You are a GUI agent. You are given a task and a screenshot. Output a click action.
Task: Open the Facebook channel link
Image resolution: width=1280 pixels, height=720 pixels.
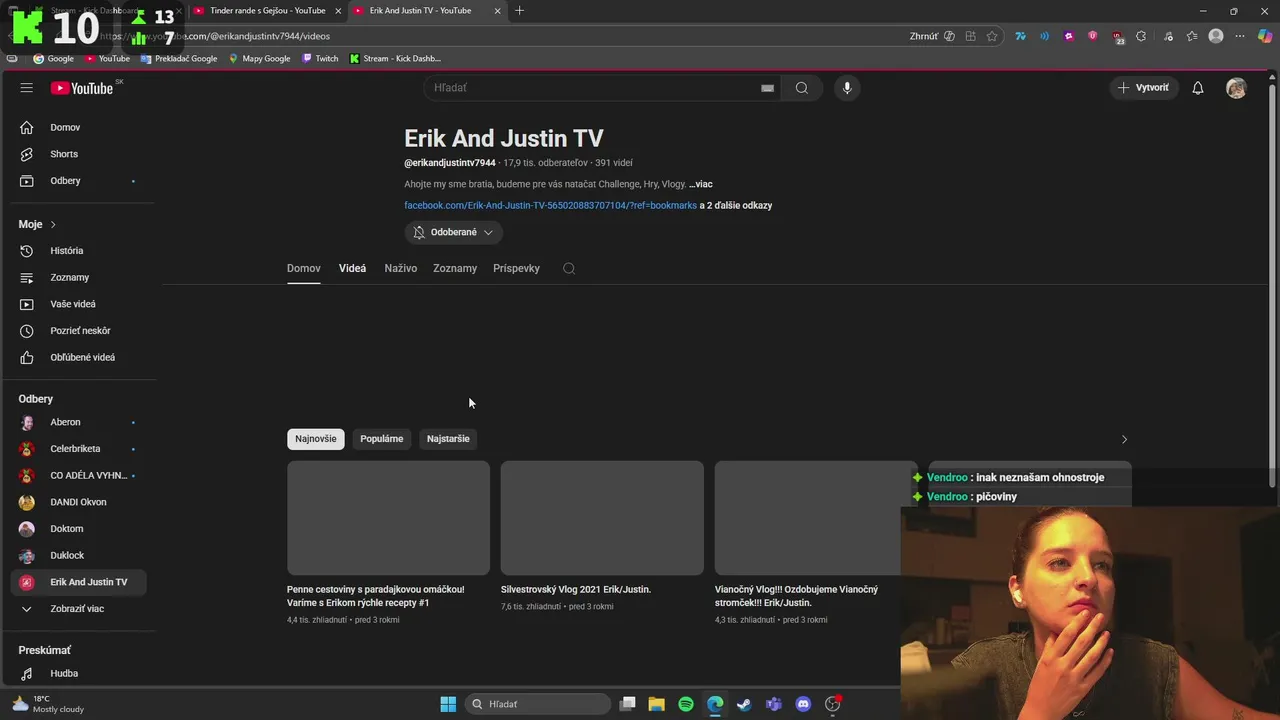click(x=550, y=206)
